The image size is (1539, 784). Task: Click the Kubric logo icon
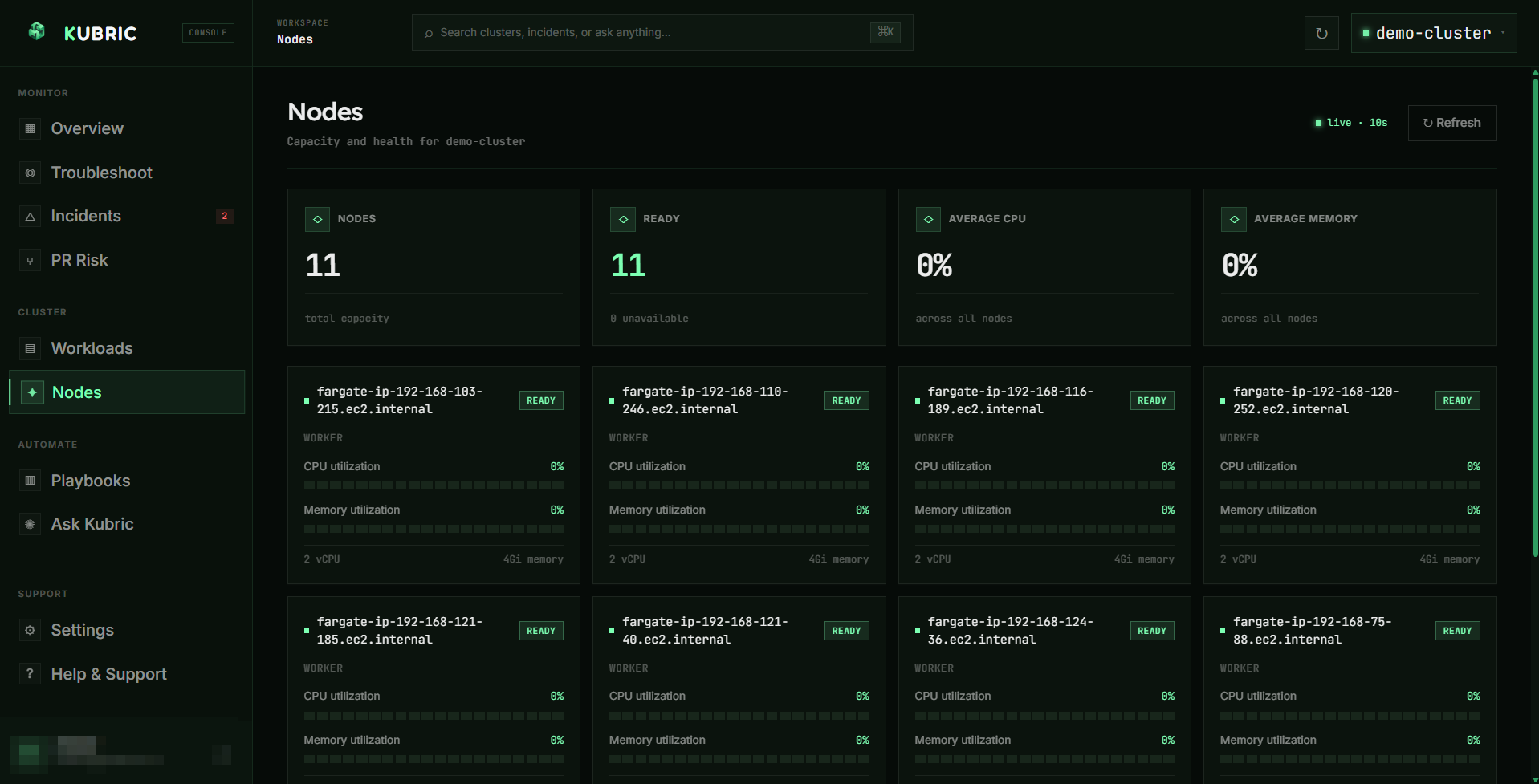coord(37,31)
